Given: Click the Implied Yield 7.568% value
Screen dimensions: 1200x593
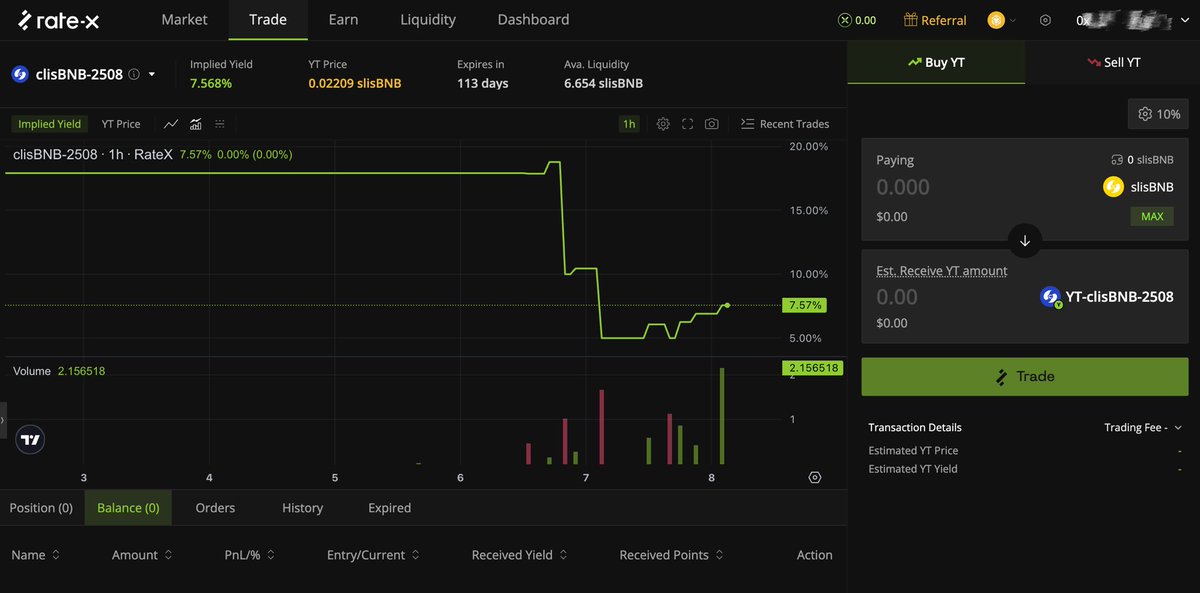Looking at the screenshot, I should 211,83.
